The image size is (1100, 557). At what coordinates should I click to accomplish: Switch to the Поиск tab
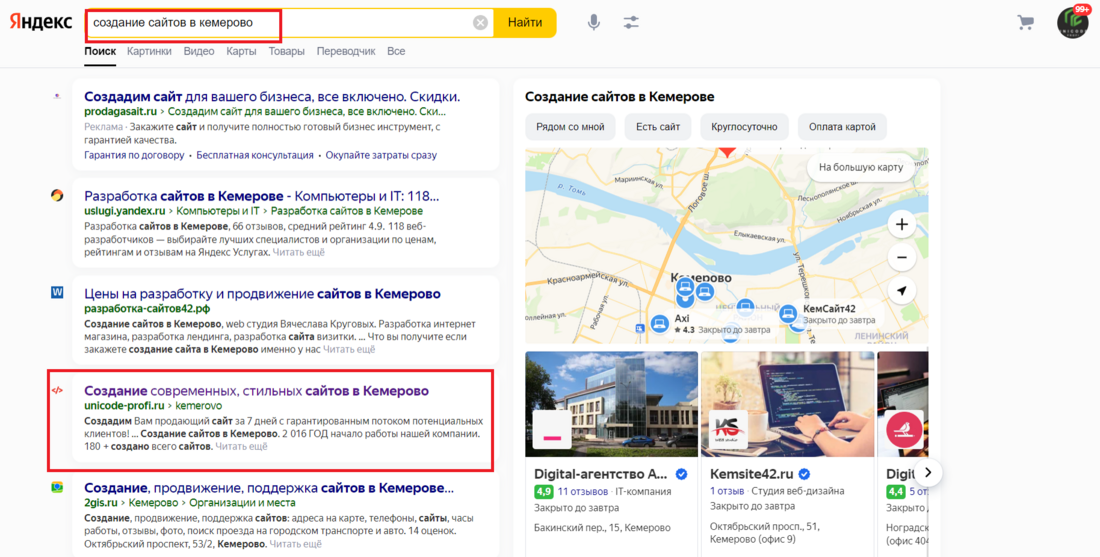100,51
